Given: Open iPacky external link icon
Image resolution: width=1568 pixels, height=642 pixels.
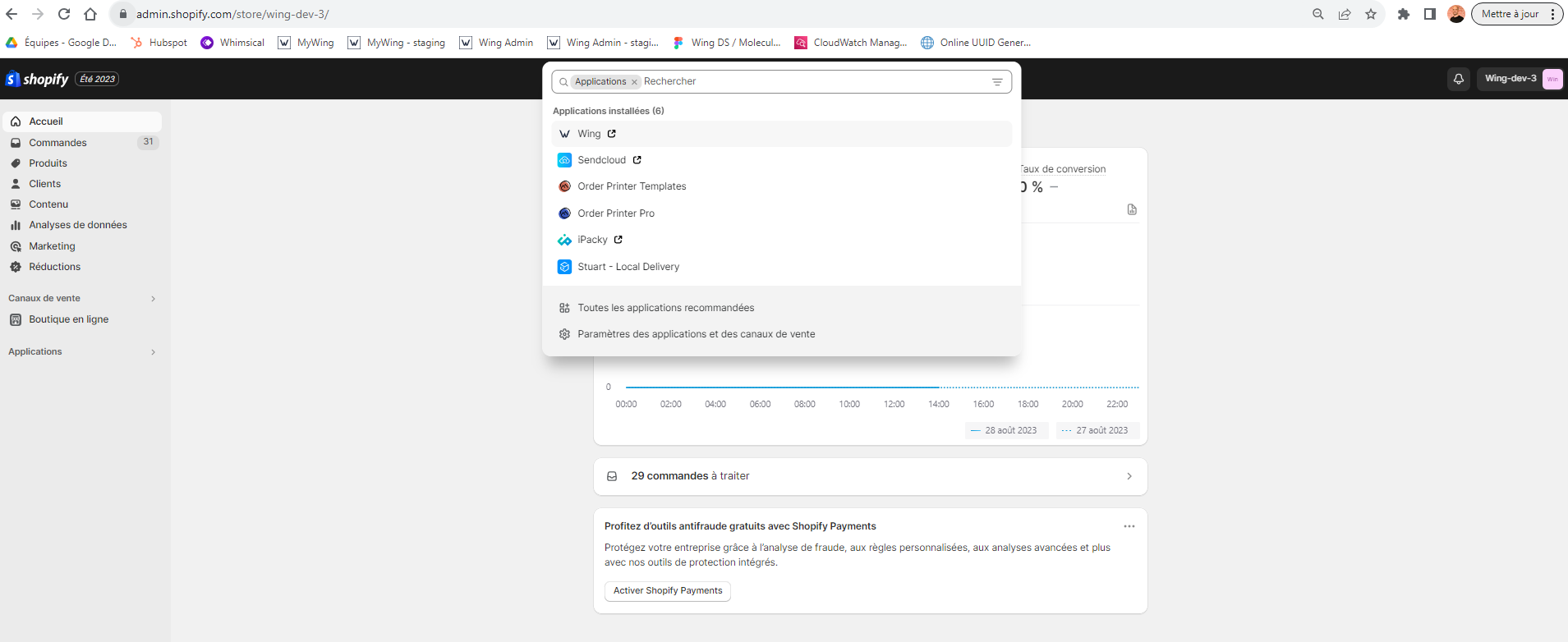Looking at the screenshot, I should pyautogui.click(x=618, y=240).
